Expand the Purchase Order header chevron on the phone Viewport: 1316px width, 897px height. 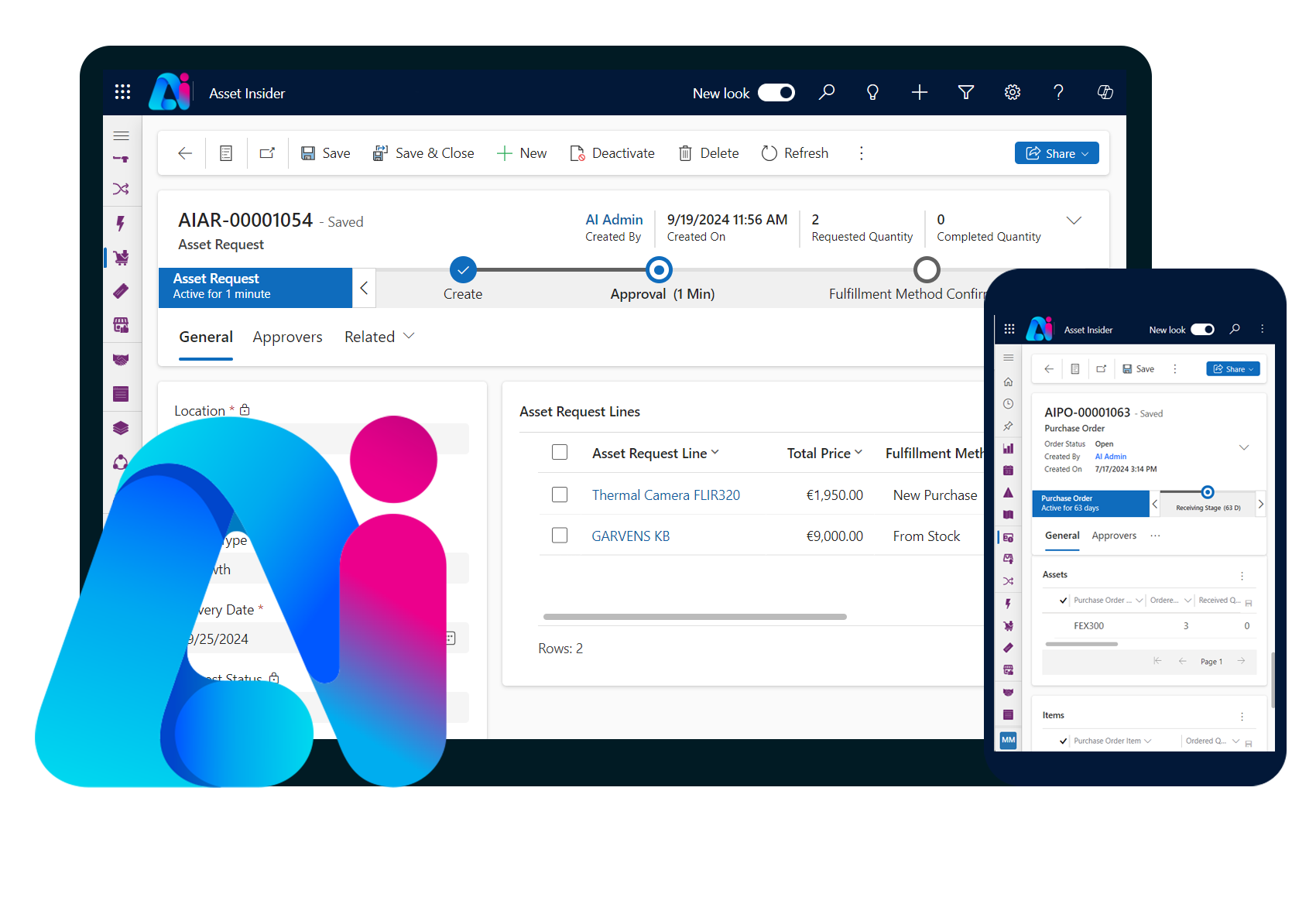click(x=1244, y=447)
